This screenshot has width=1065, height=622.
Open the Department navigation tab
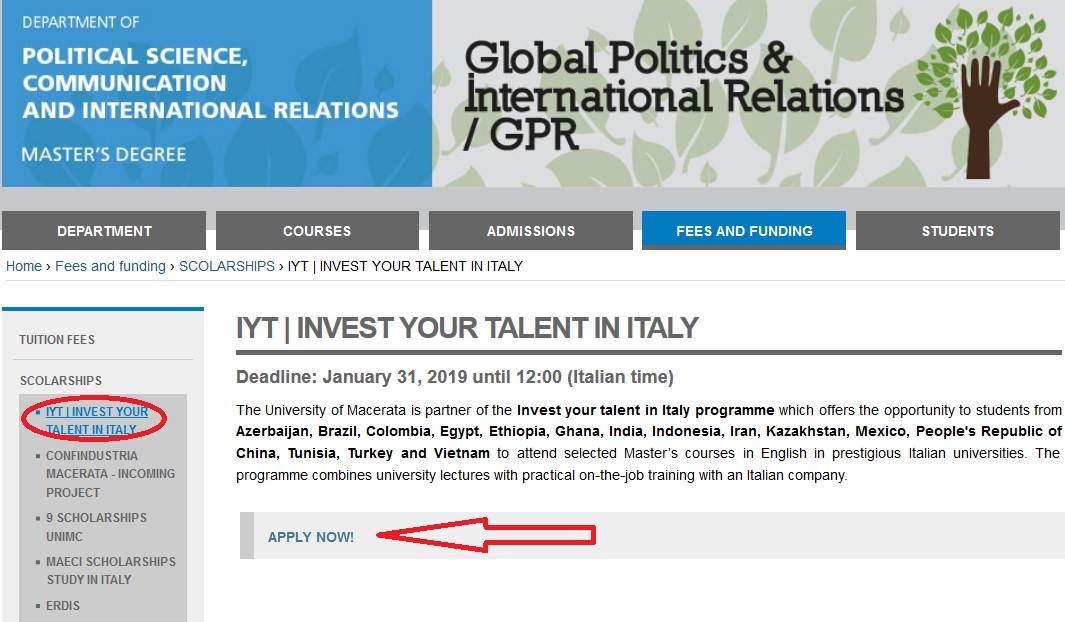pos(104,231)
